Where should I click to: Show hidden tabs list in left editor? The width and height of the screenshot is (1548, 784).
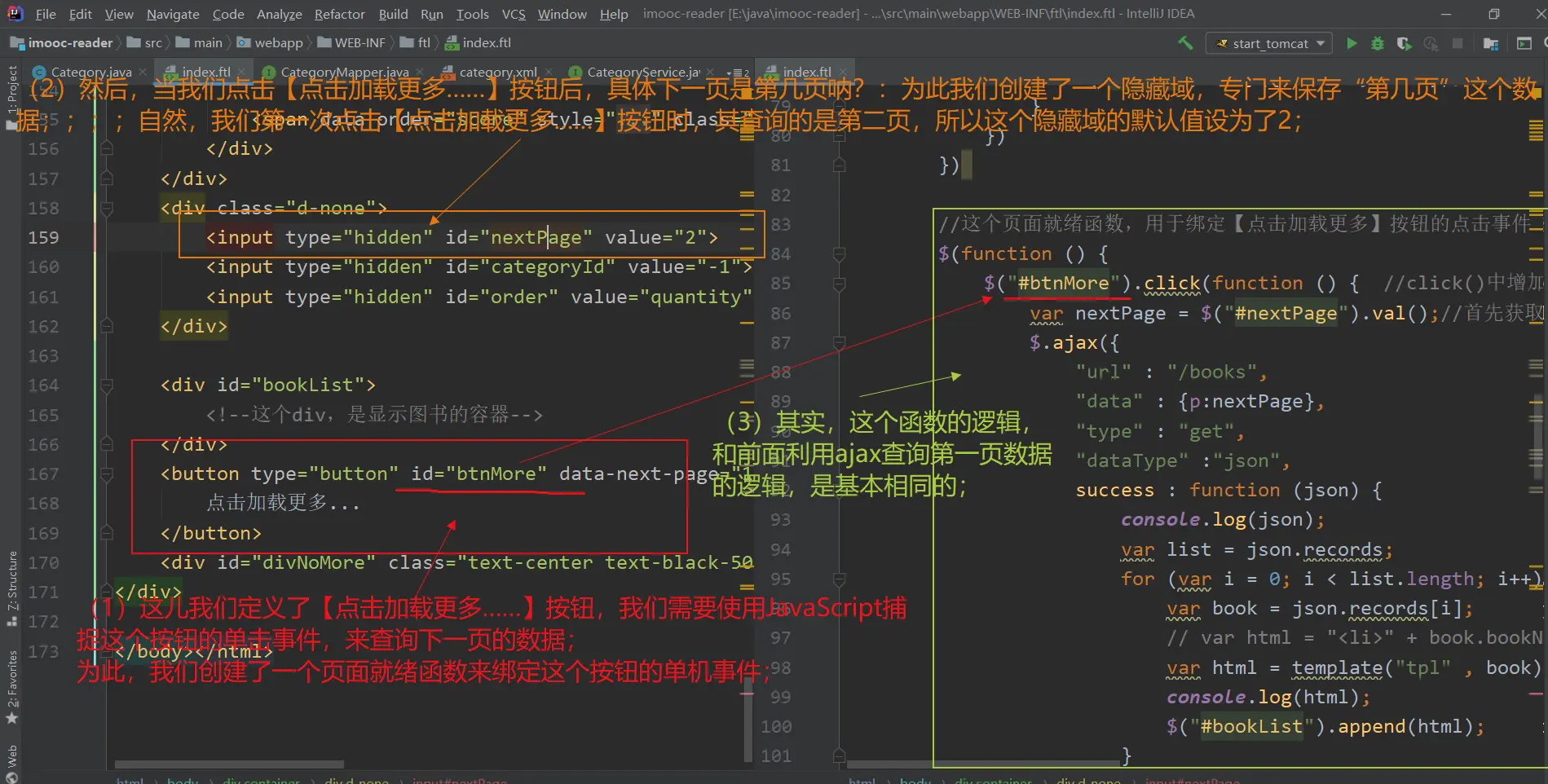click(739, 73)
